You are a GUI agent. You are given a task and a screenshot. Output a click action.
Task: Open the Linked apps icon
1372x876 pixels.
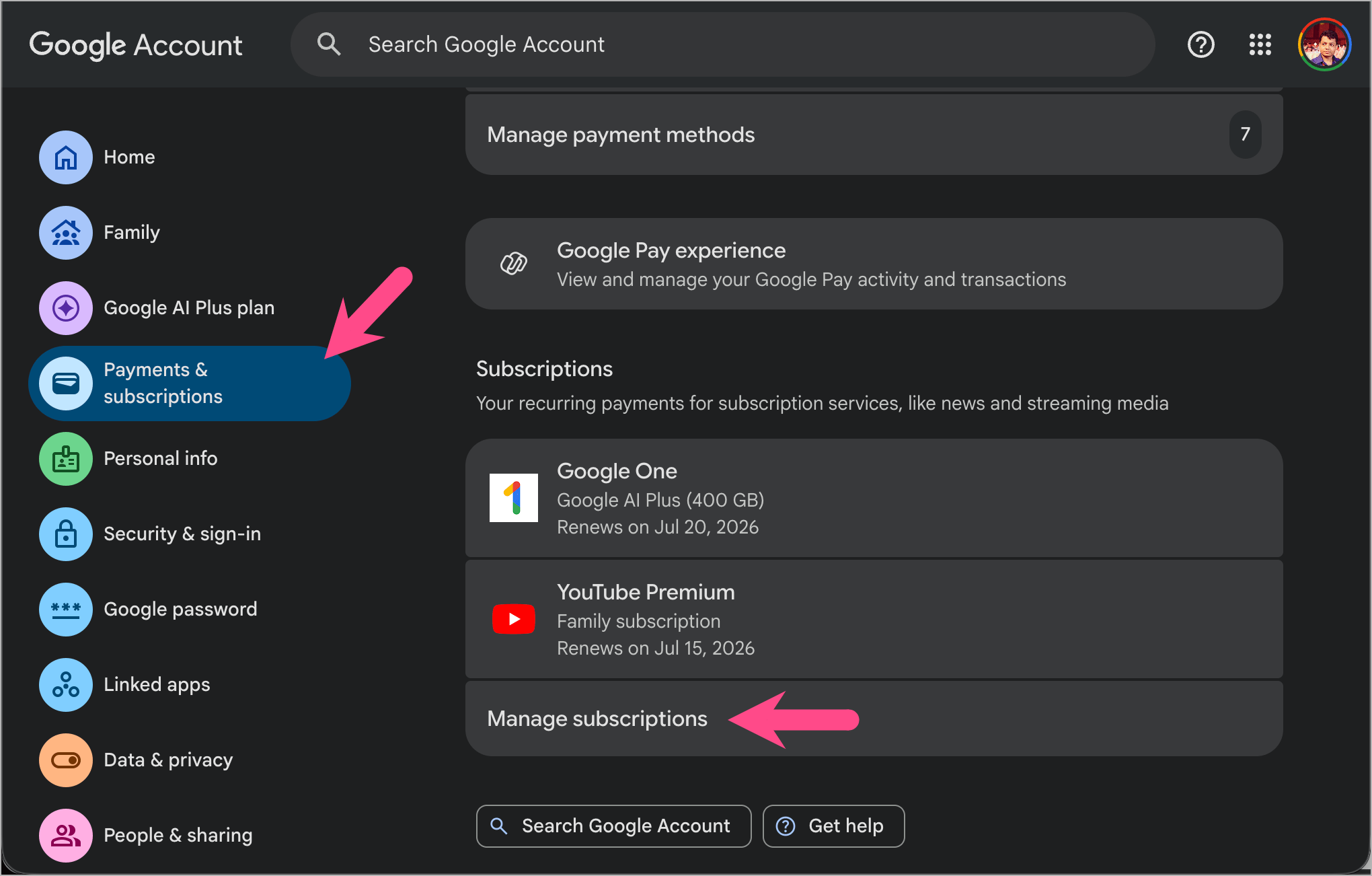pyautogui.click(x=66, y=685)
